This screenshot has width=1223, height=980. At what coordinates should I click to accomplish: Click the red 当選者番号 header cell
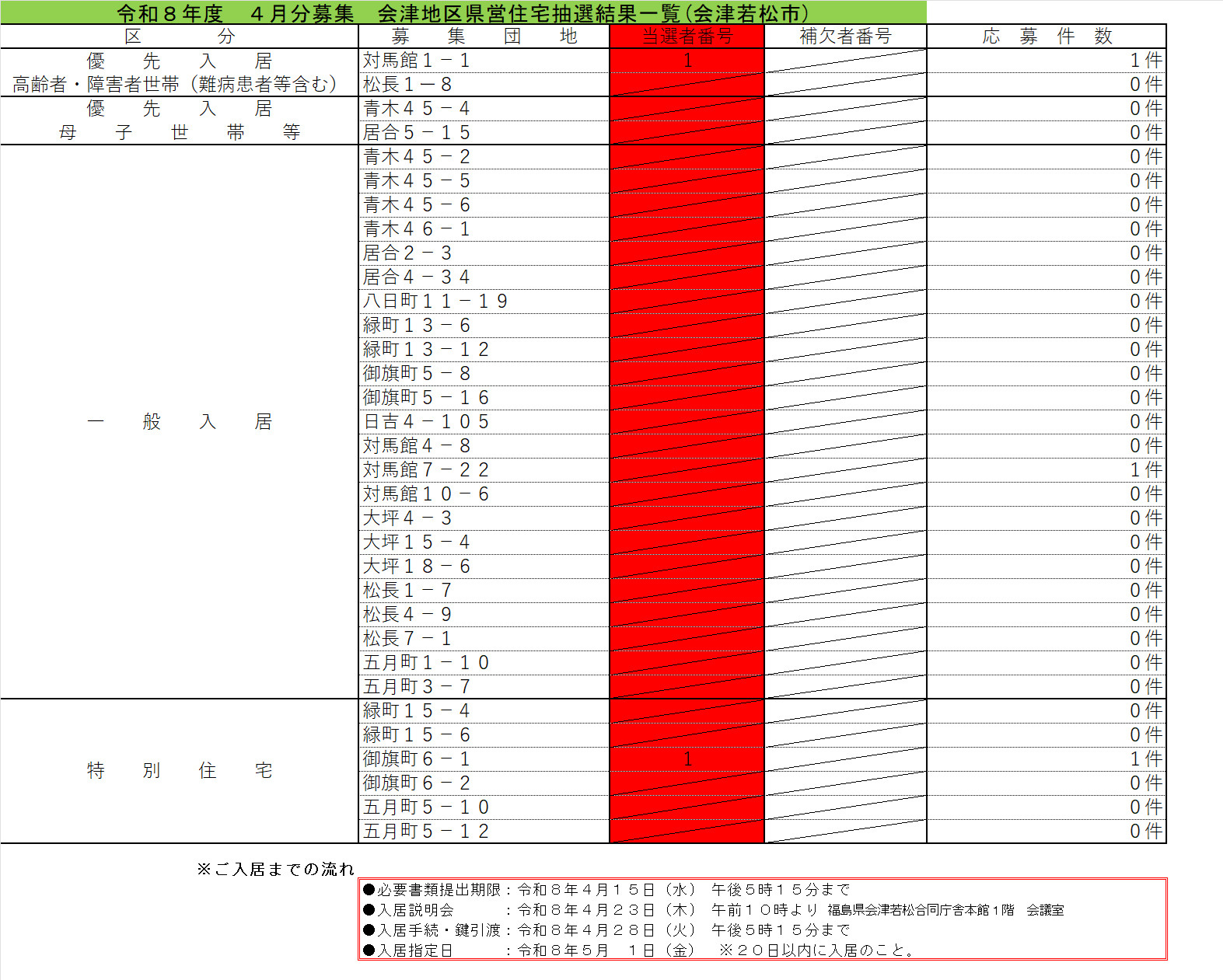click(x=687, y=37)
